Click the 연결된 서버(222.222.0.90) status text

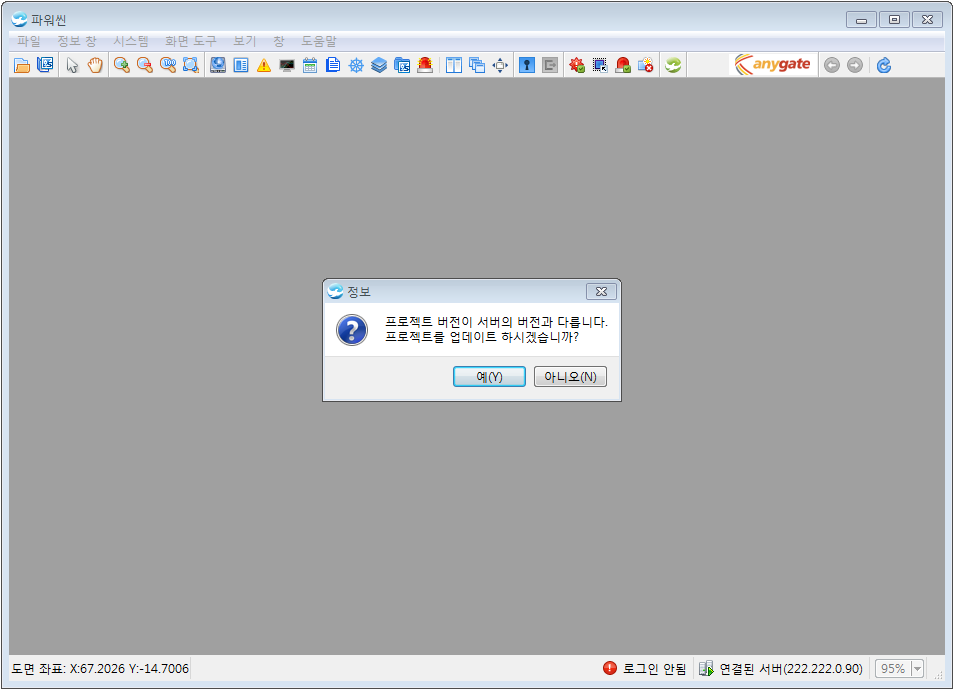point(791,669)
